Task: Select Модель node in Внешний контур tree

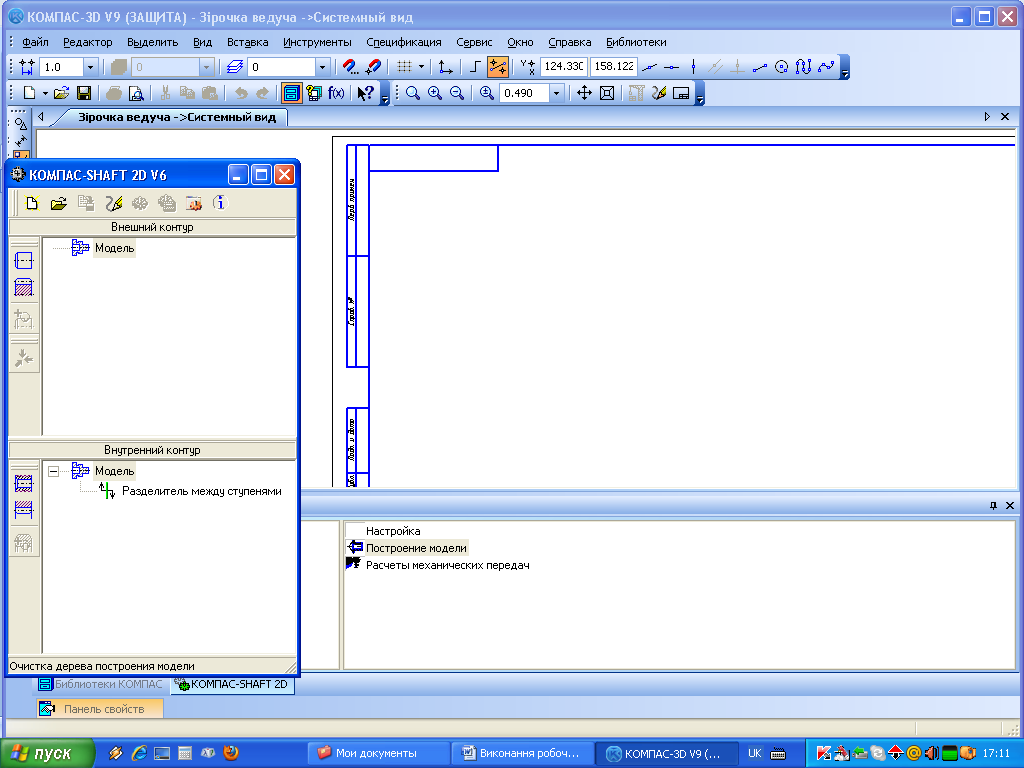Action: pos(114,248)
